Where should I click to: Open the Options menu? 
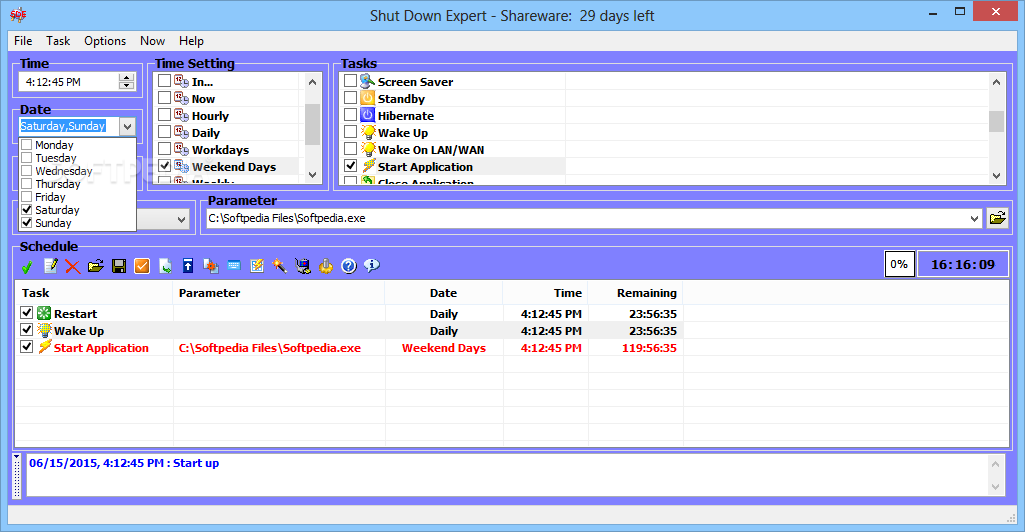click(x=105, y=41)
